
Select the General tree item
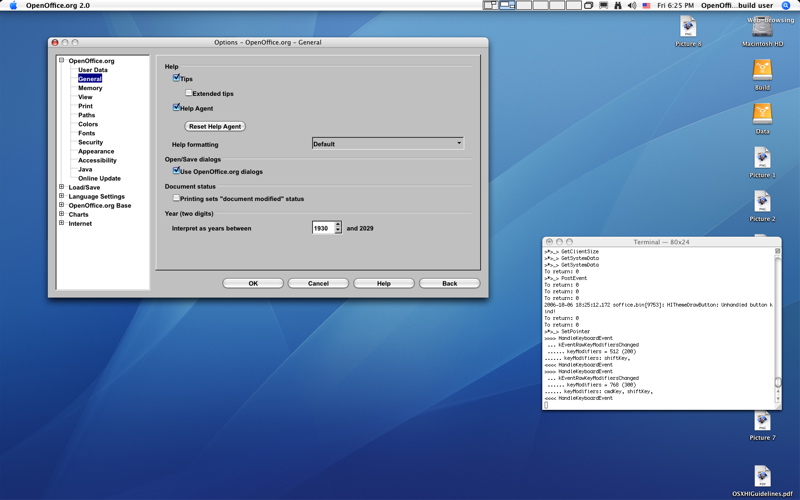pos(90,79)
